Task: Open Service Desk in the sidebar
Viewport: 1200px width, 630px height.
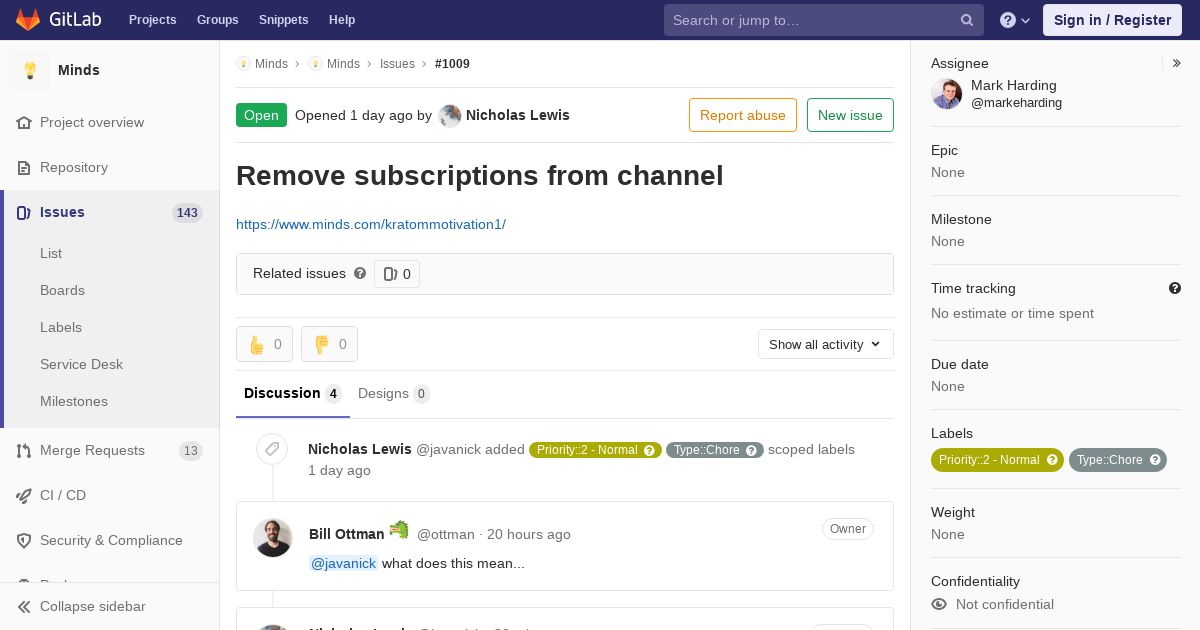Action: coord(81,364)
